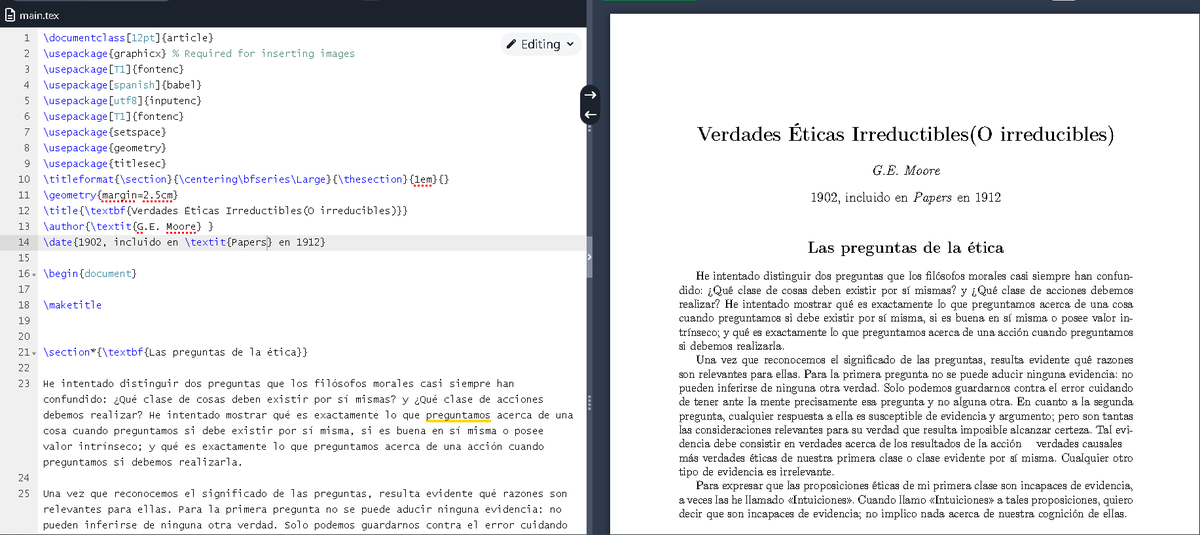Click the drag handle dots on the panel divider
1200x535 pixels.
click(x=590, y=401)
